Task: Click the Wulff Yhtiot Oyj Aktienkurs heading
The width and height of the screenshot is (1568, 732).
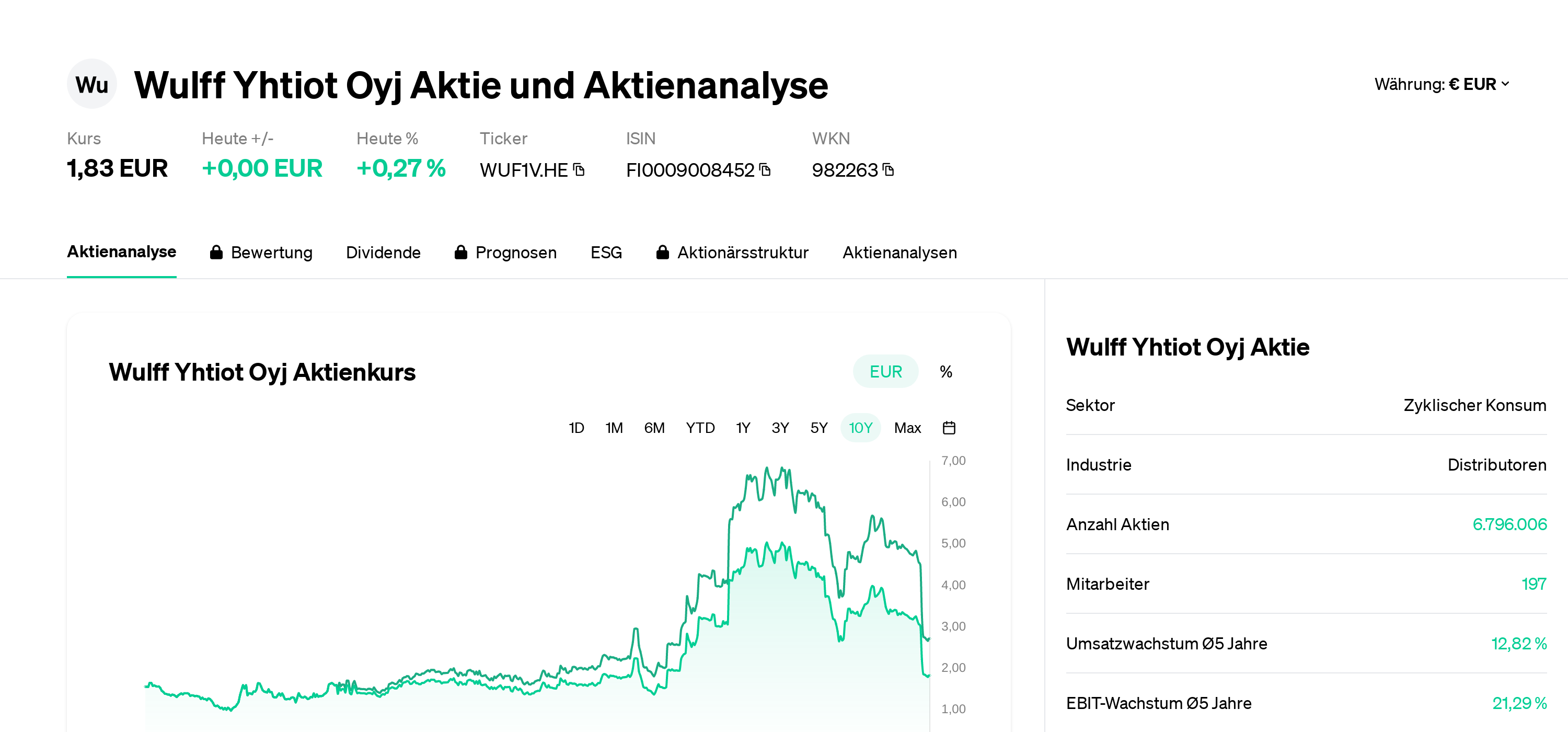Action: 262,372
